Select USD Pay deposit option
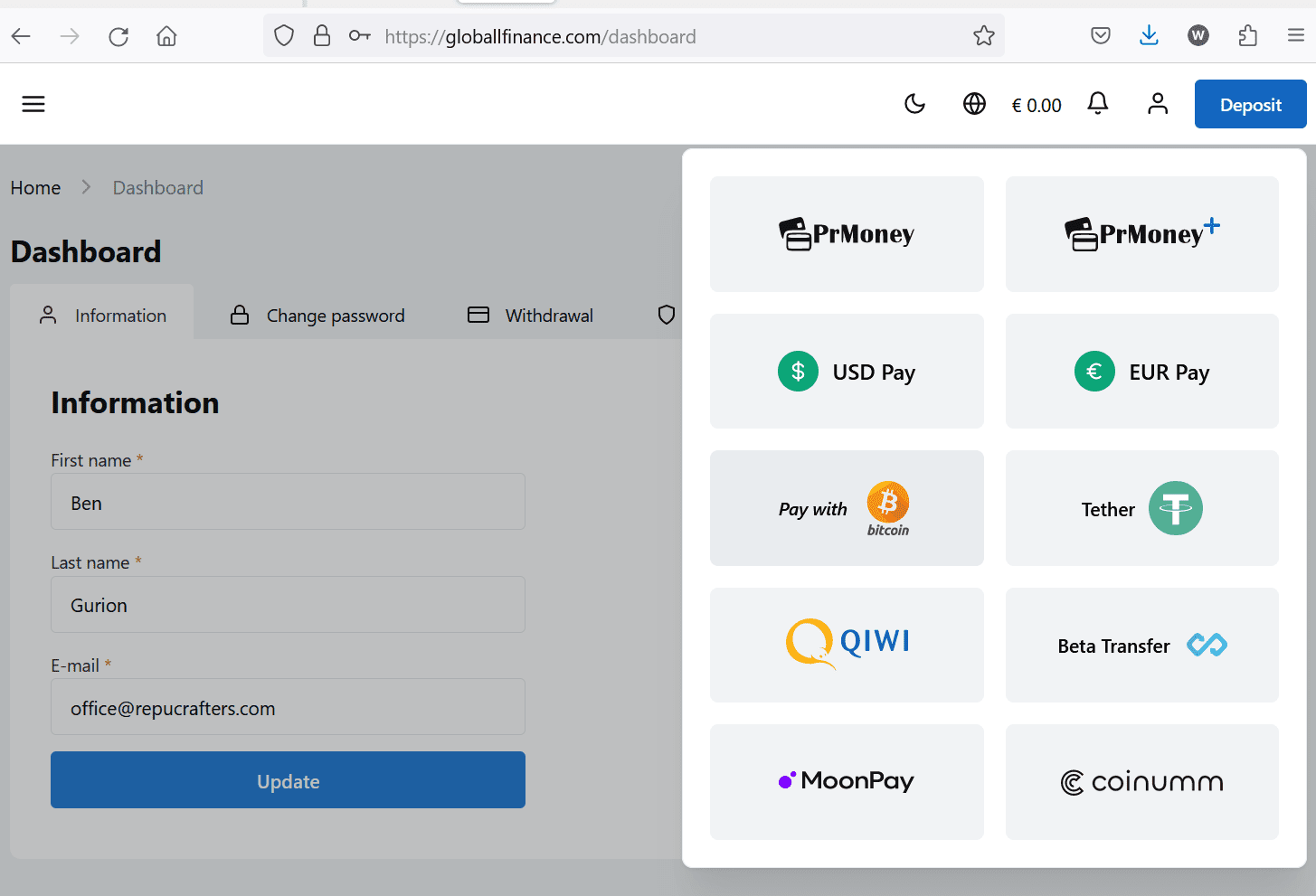 847,372
